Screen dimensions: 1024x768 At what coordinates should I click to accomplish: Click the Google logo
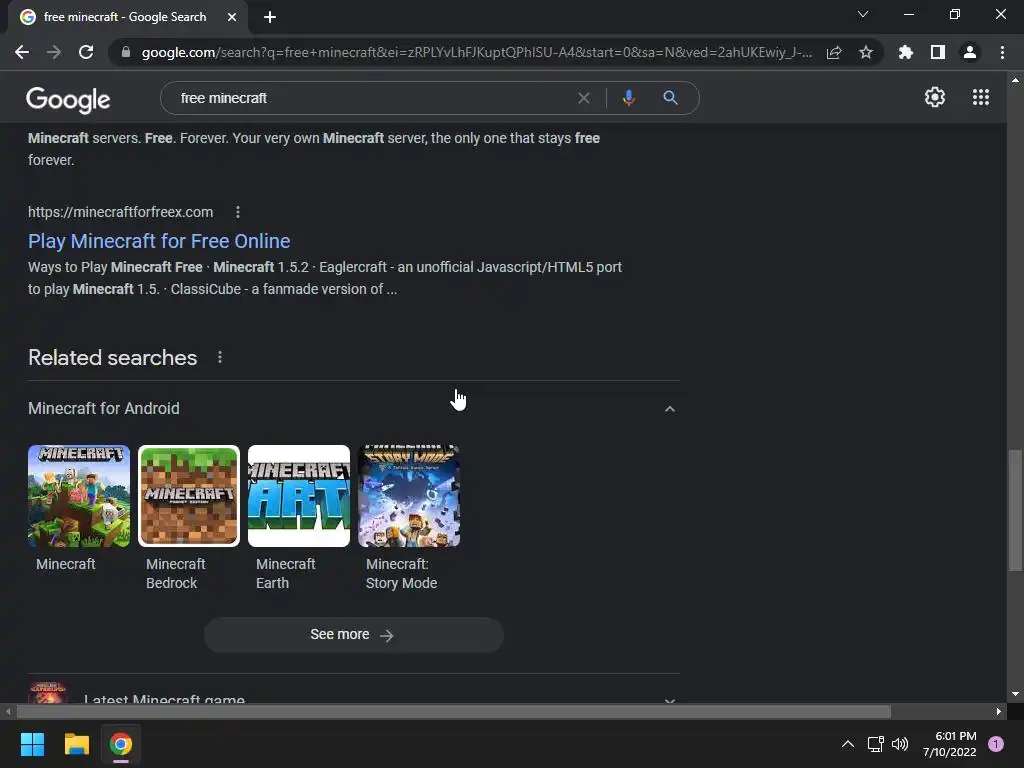(68, 99)
